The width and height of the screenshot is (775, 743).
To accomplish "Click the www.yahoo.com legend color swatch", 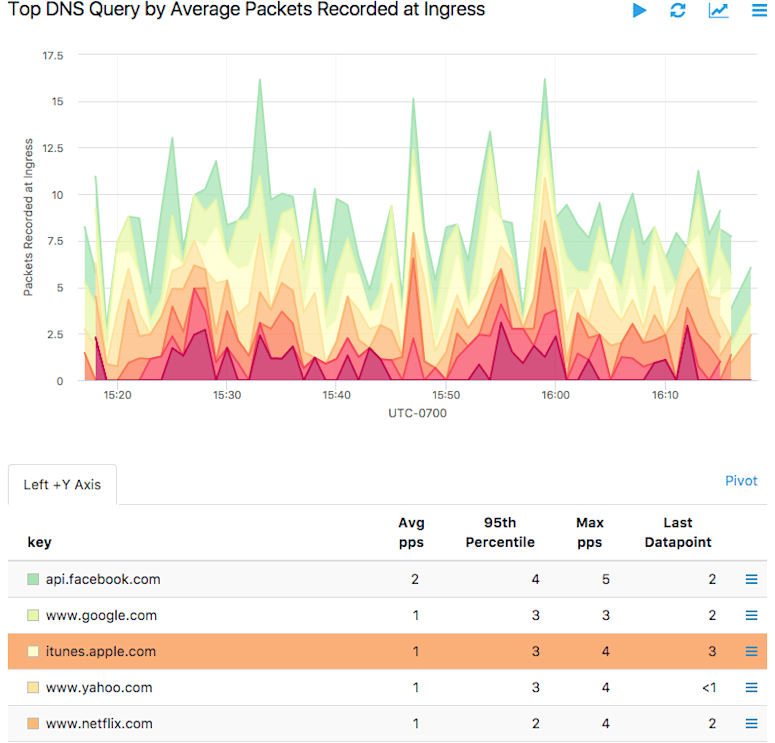I will (x=33, y=687).
